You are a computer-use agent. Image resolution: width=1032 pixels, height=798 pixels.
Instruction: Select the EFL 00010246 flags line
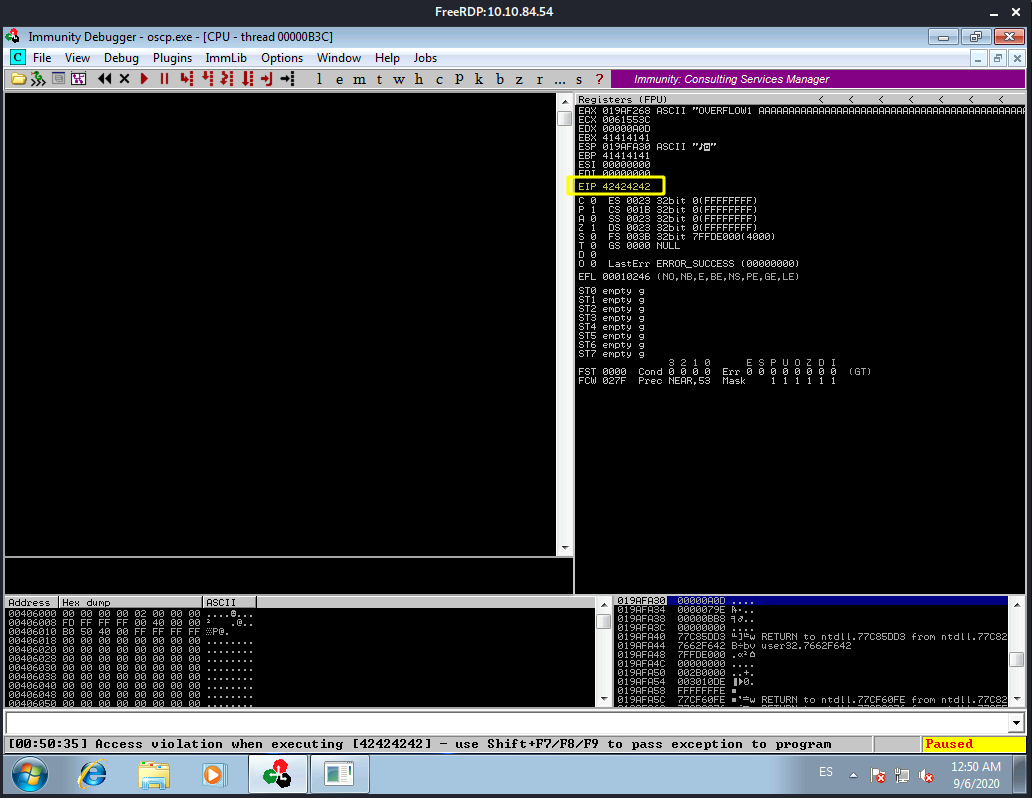click(688, 277)
